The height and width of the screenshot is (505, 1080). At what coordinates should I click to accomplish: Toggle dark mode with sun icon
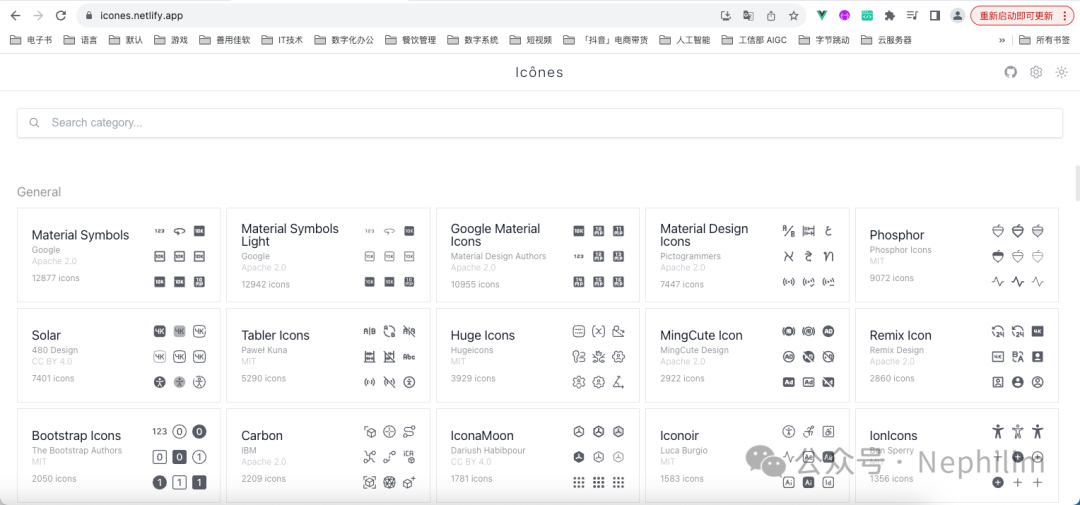(x=1061, y=72)
